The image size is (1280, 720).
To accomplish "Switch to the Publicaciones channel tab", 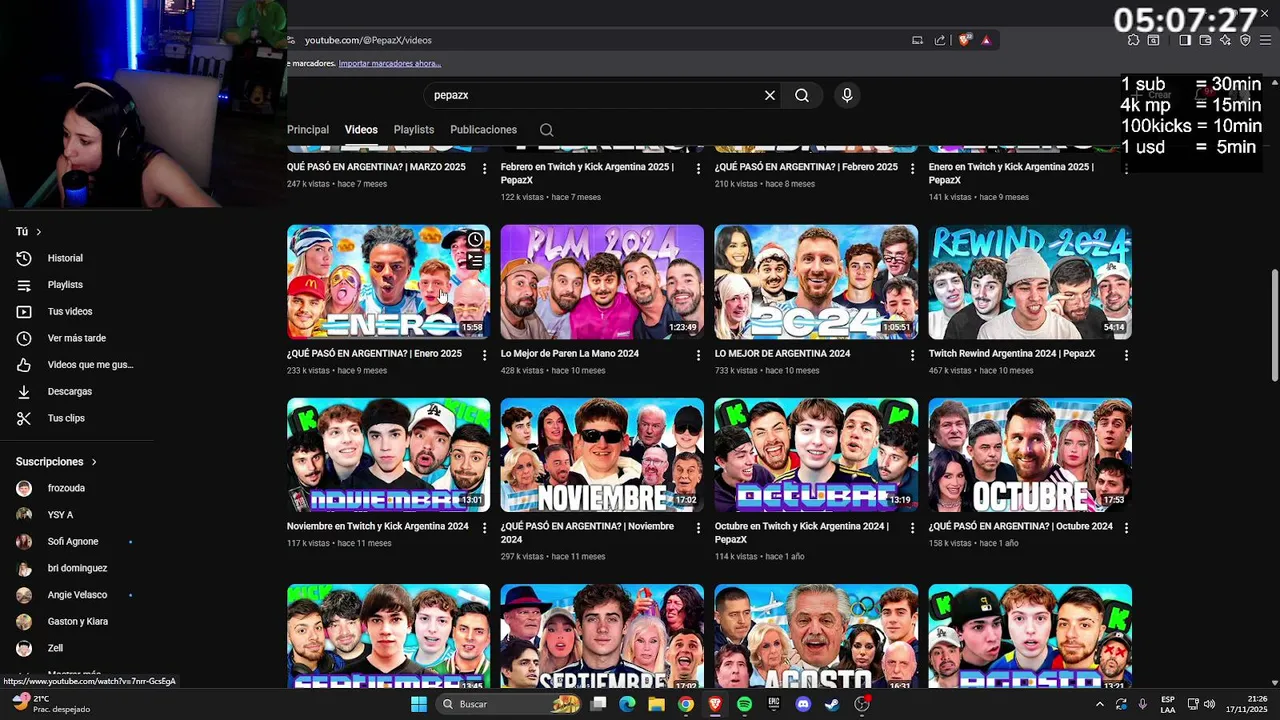I will click(x=483, y=130).
